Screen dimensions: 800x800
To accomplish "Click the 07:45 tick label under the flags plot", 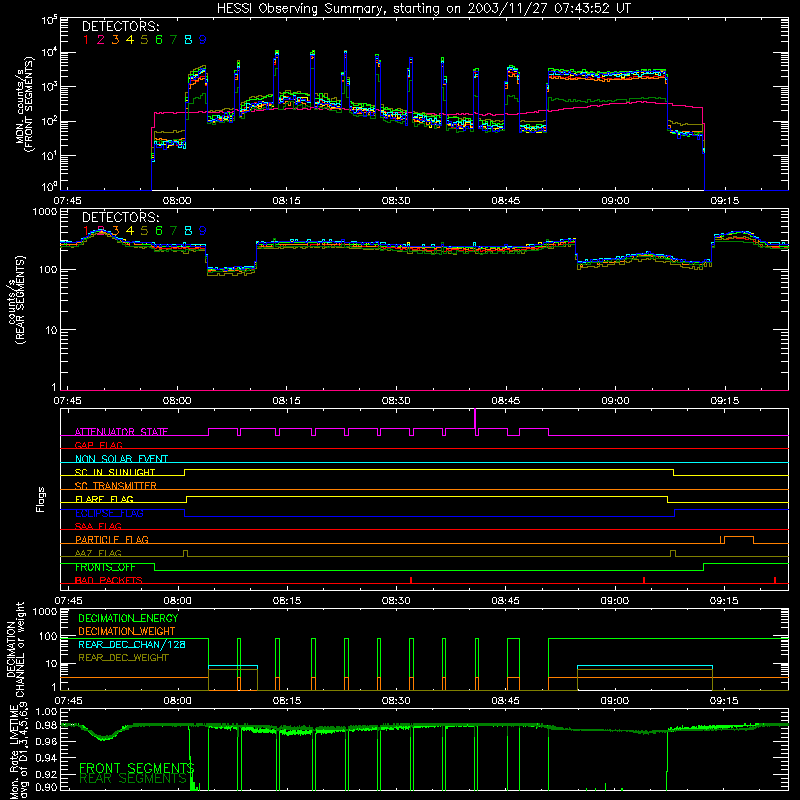I will [x=68, y=601].
